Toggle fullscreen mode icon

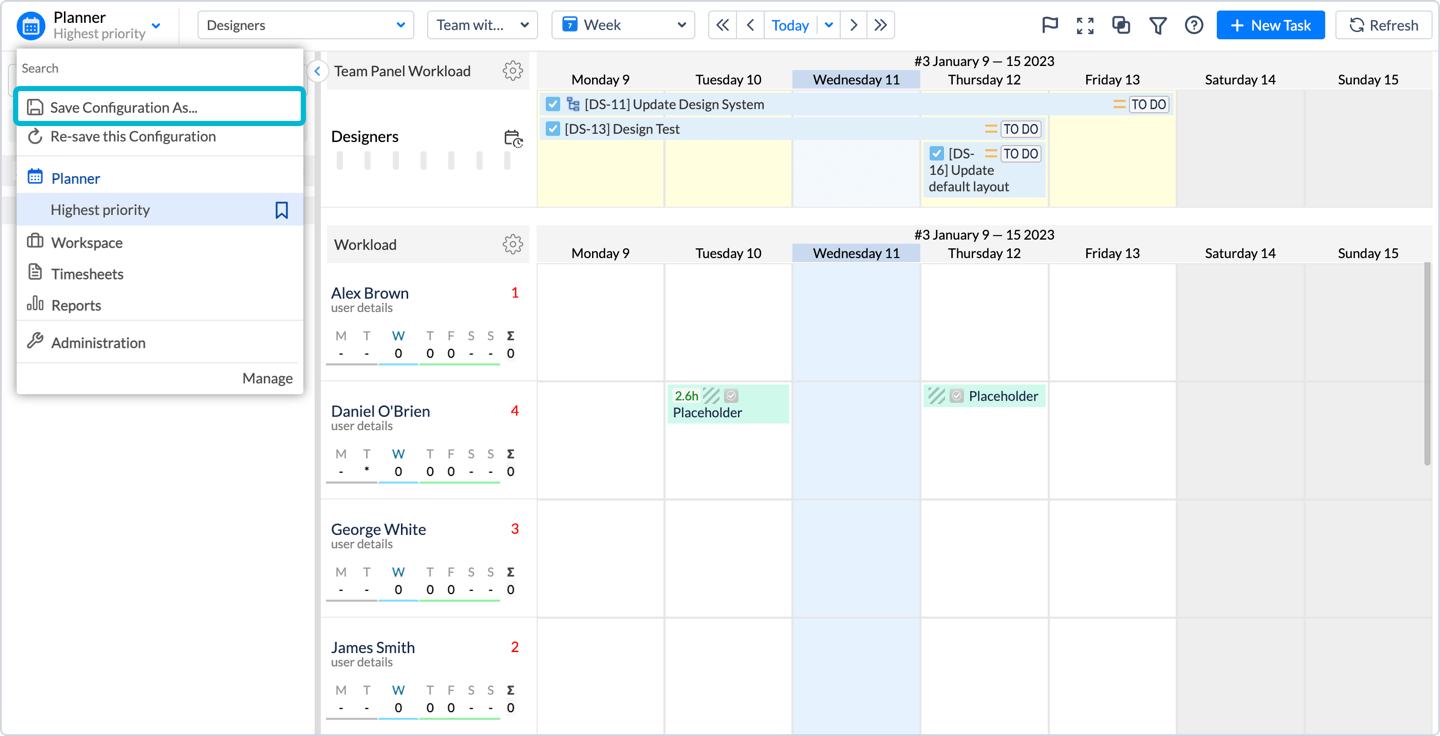point(1085,25)
